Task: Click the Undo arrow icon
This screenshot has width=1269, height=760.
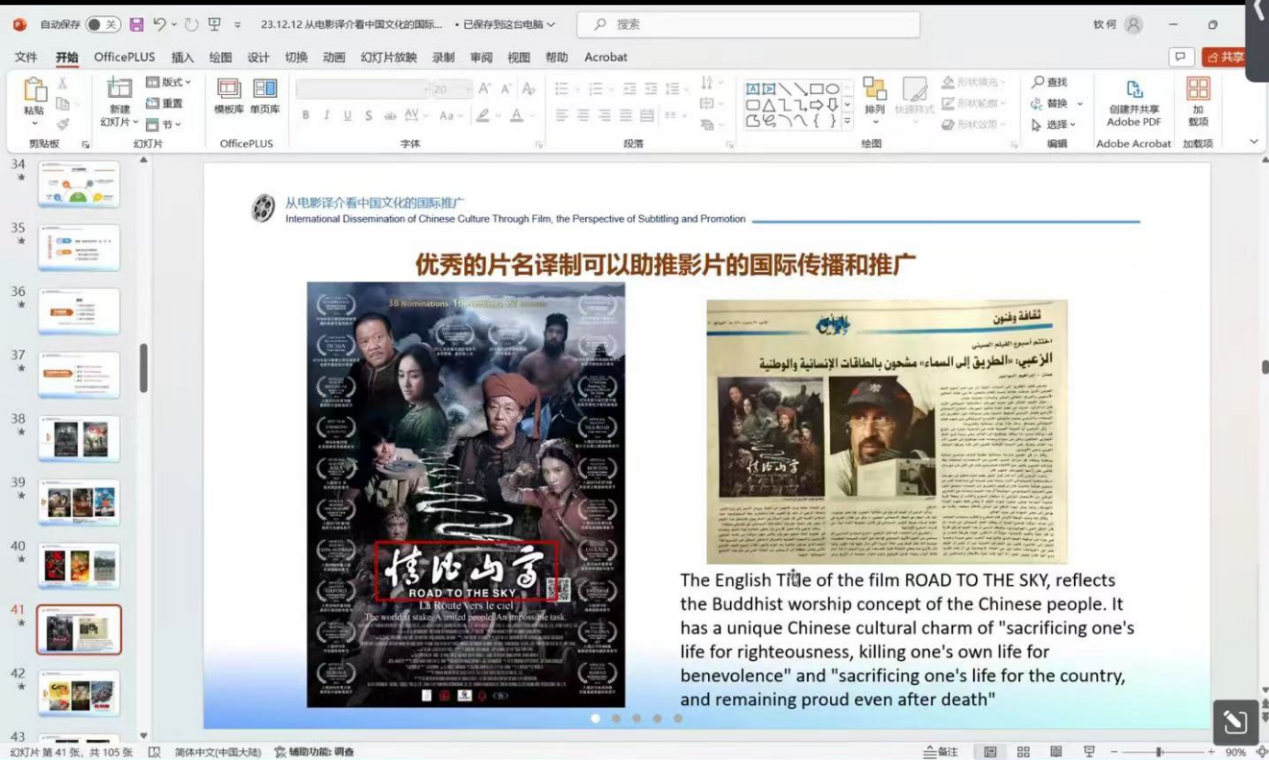Action: click(160, 24)
